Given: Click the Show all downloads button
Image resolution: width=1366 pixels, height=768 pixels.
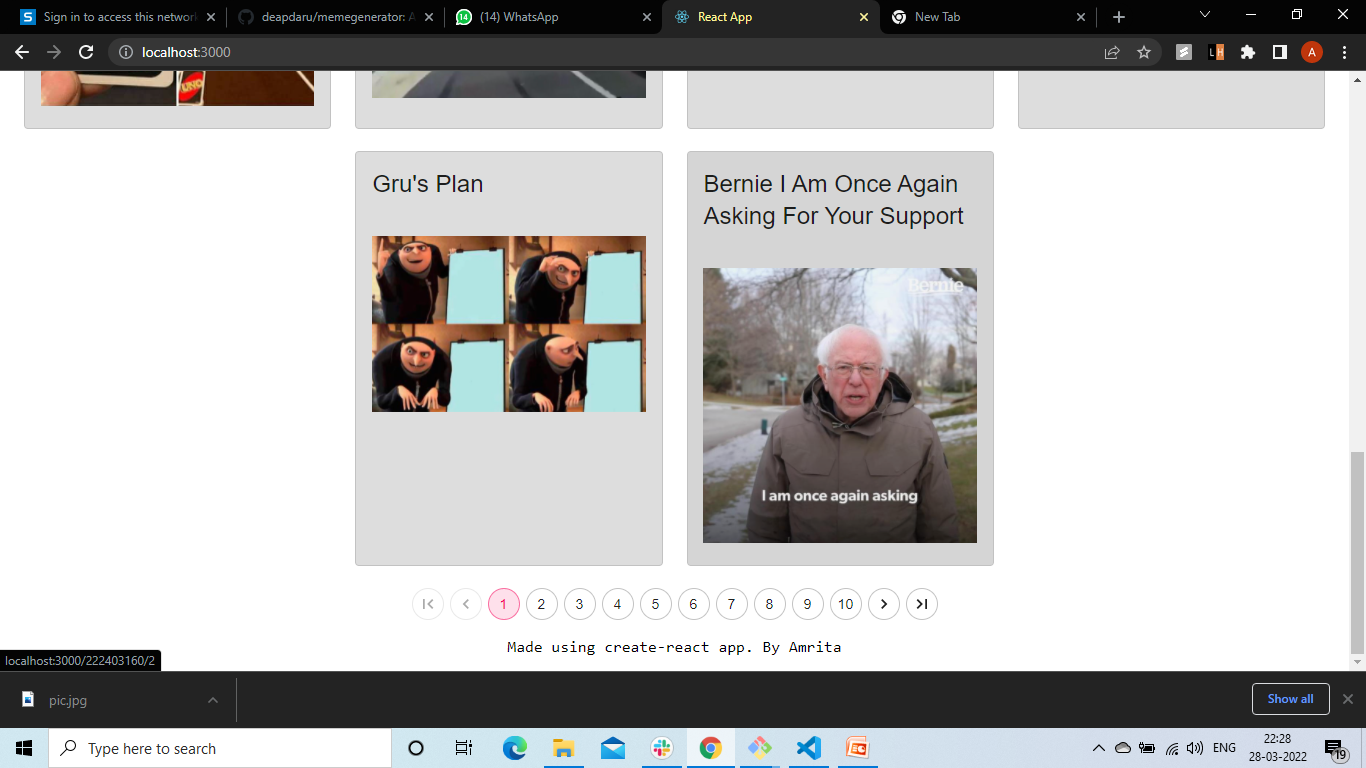Looking at the screenshot, I should (x=1290, y=699).
